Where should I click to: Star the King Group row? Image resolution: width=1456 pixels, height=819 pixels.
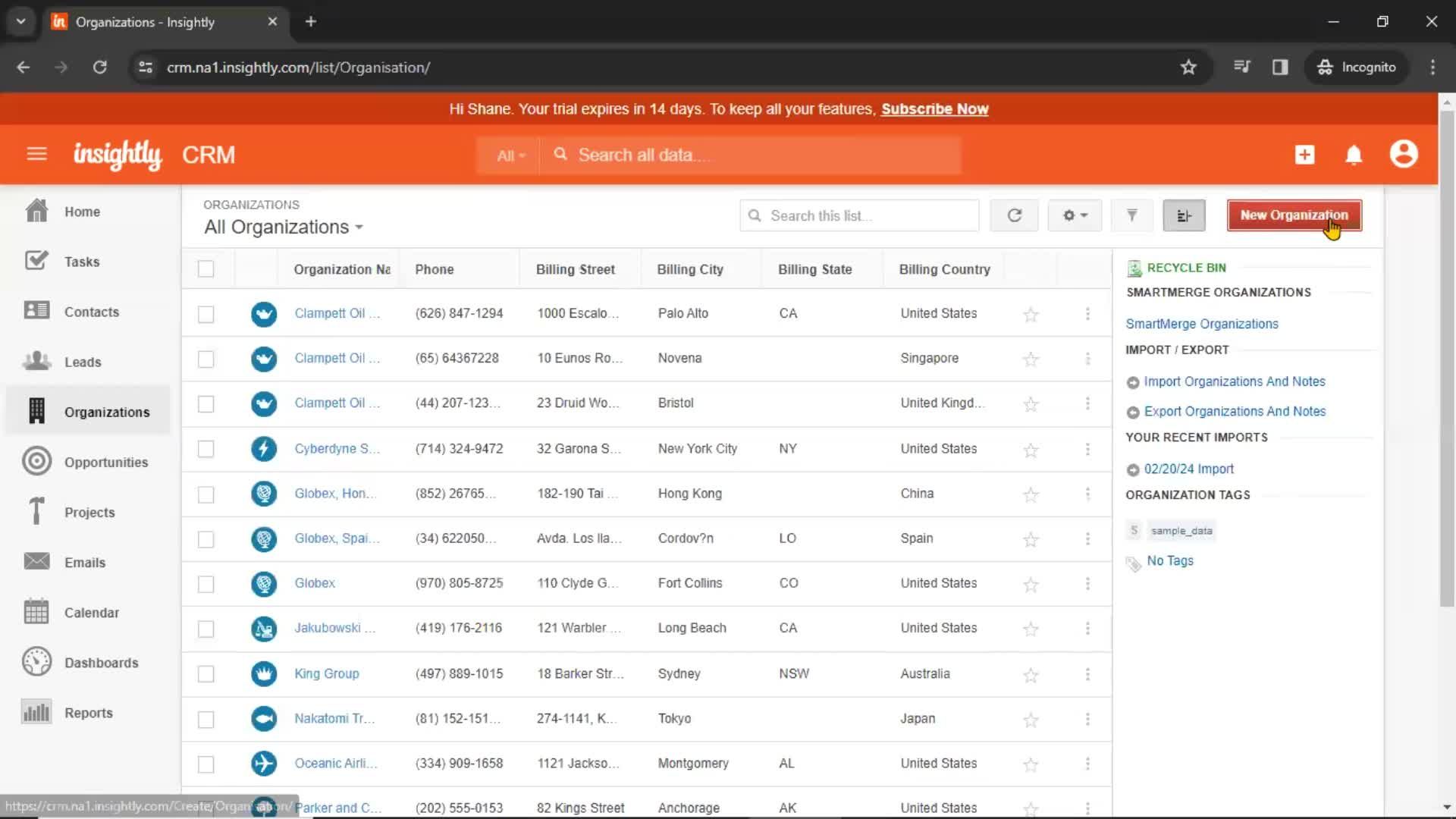[1031, 674]
